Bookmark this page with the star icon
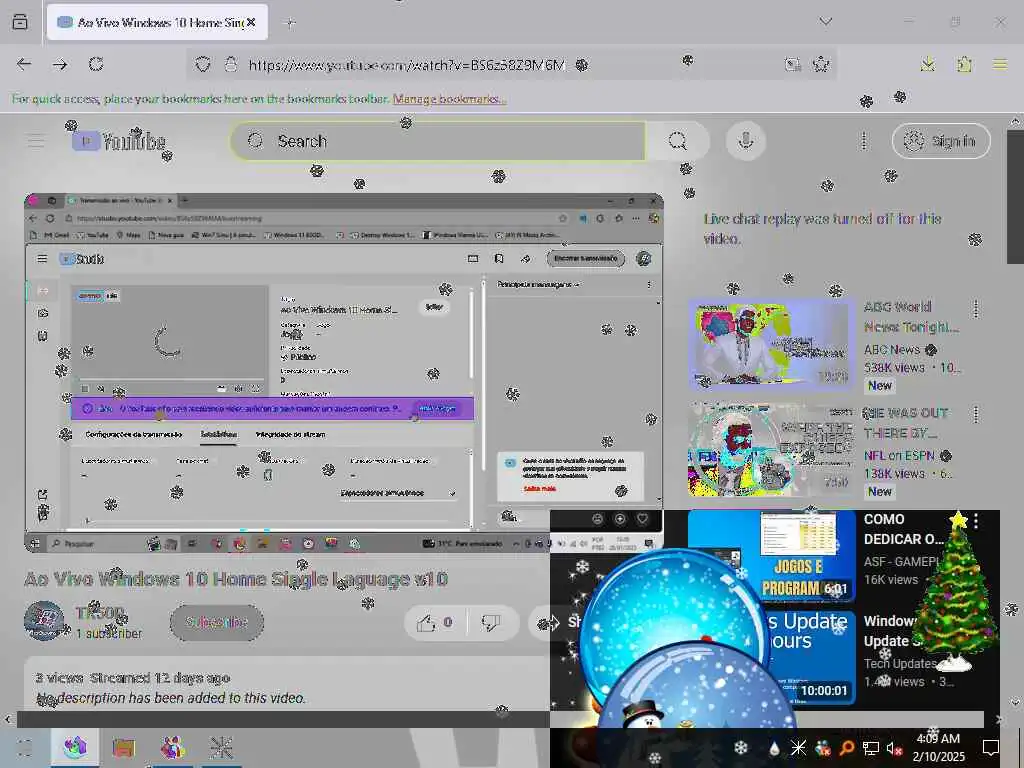 coord(820,64)
